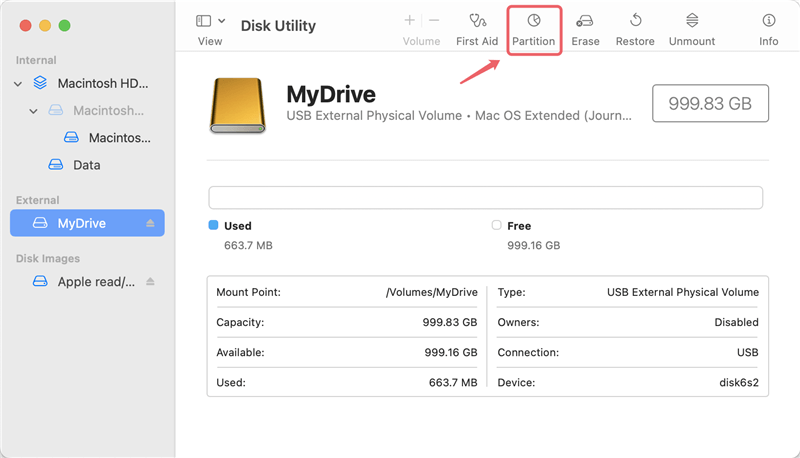This screenshot has width=800, height=458.
Task: Click the Capacity 999.83 GB table value
Action: pos(449,322)
